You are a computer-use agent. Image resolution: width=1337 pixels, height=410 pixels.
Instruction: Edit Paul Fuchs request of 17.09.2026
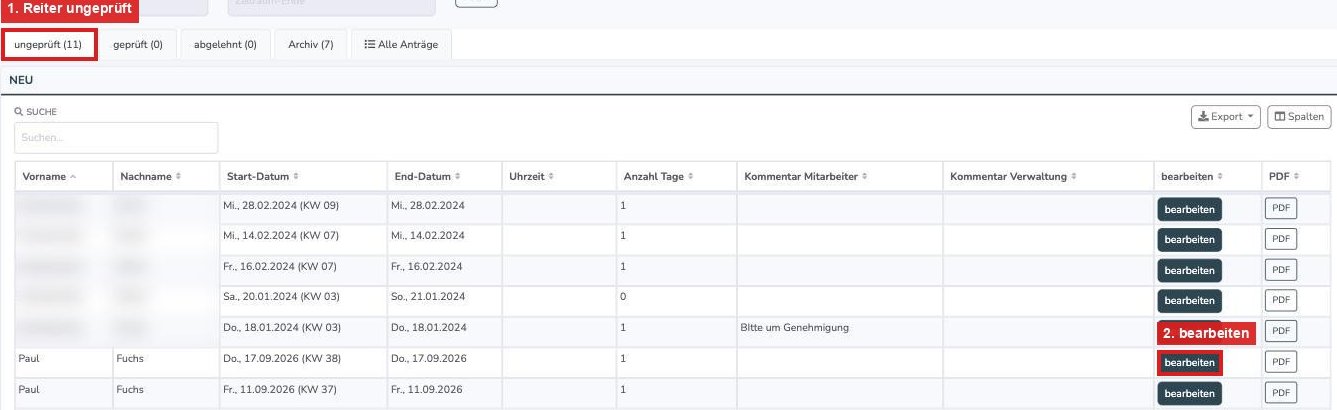tap(1189, 362)
